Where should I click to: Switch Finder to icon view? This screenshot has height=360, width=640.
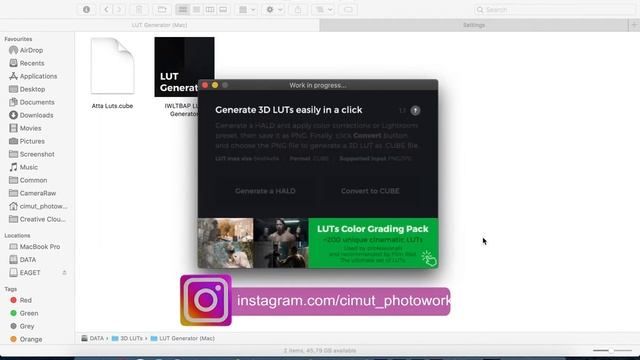point(183,9)
